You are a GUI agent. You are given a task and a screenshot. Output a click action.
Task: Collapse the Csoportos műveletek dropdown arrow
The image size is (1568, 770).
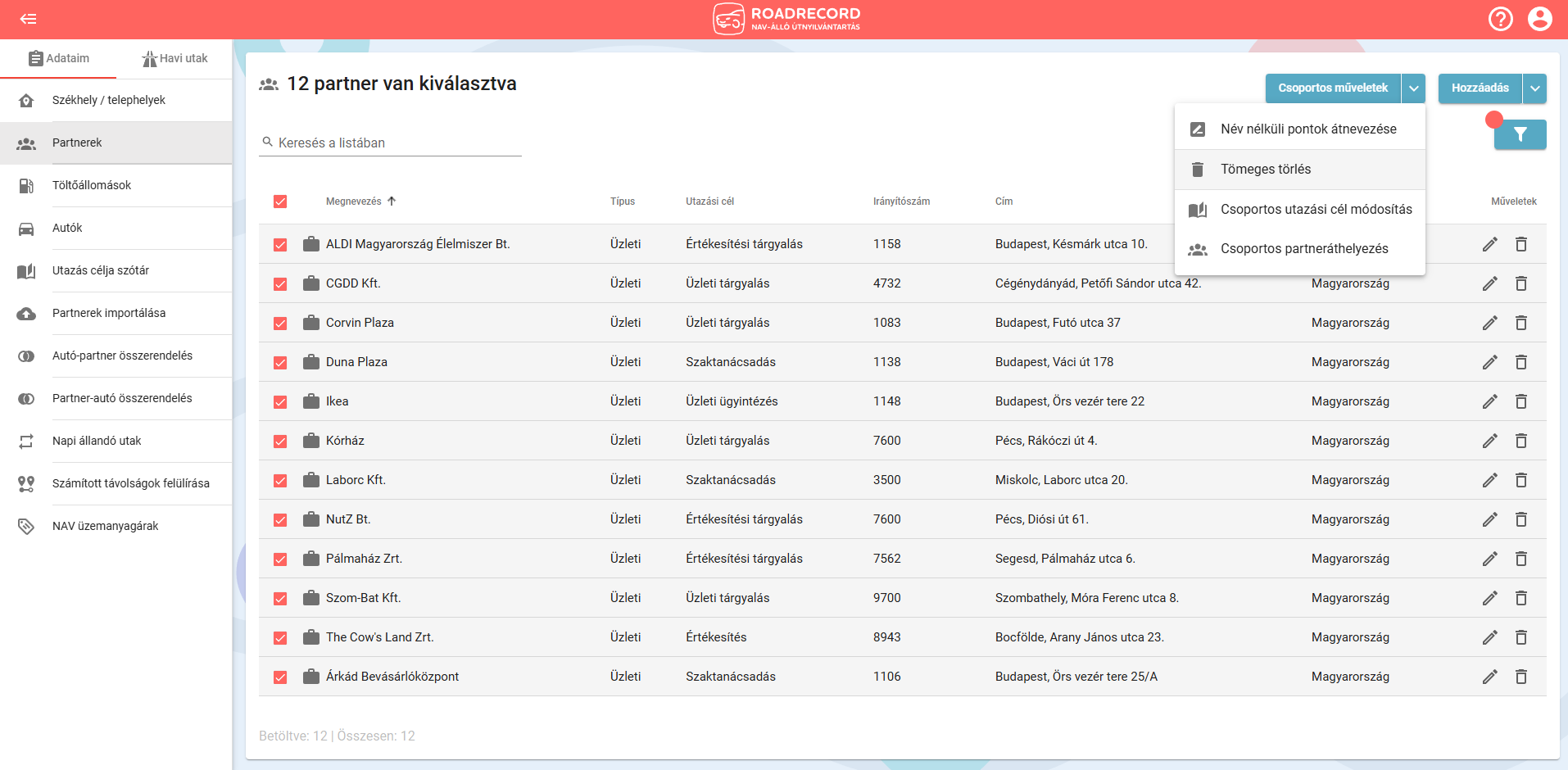1413,88
